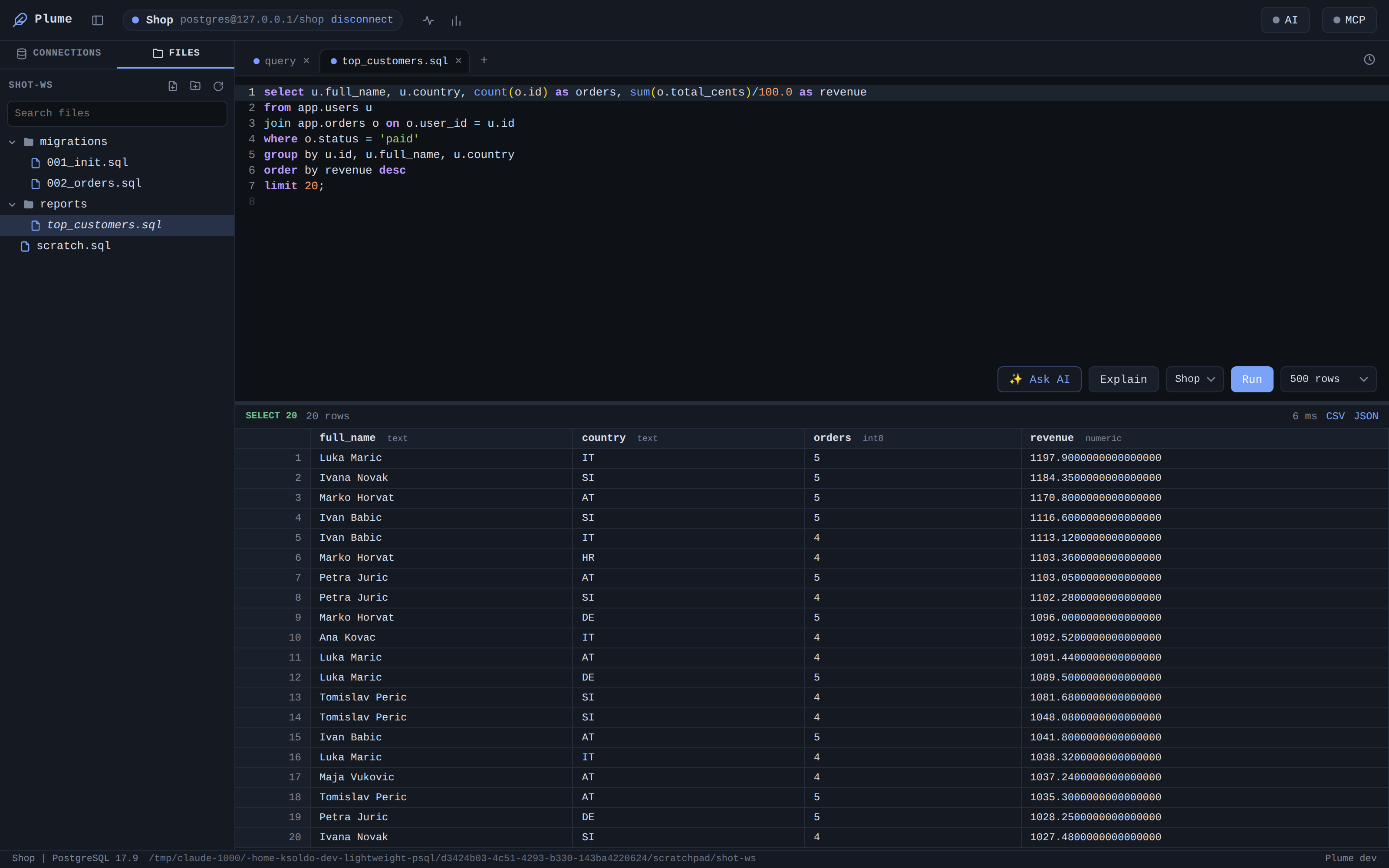Close the query tab
Screen dimensions: 1389x868
306,61
